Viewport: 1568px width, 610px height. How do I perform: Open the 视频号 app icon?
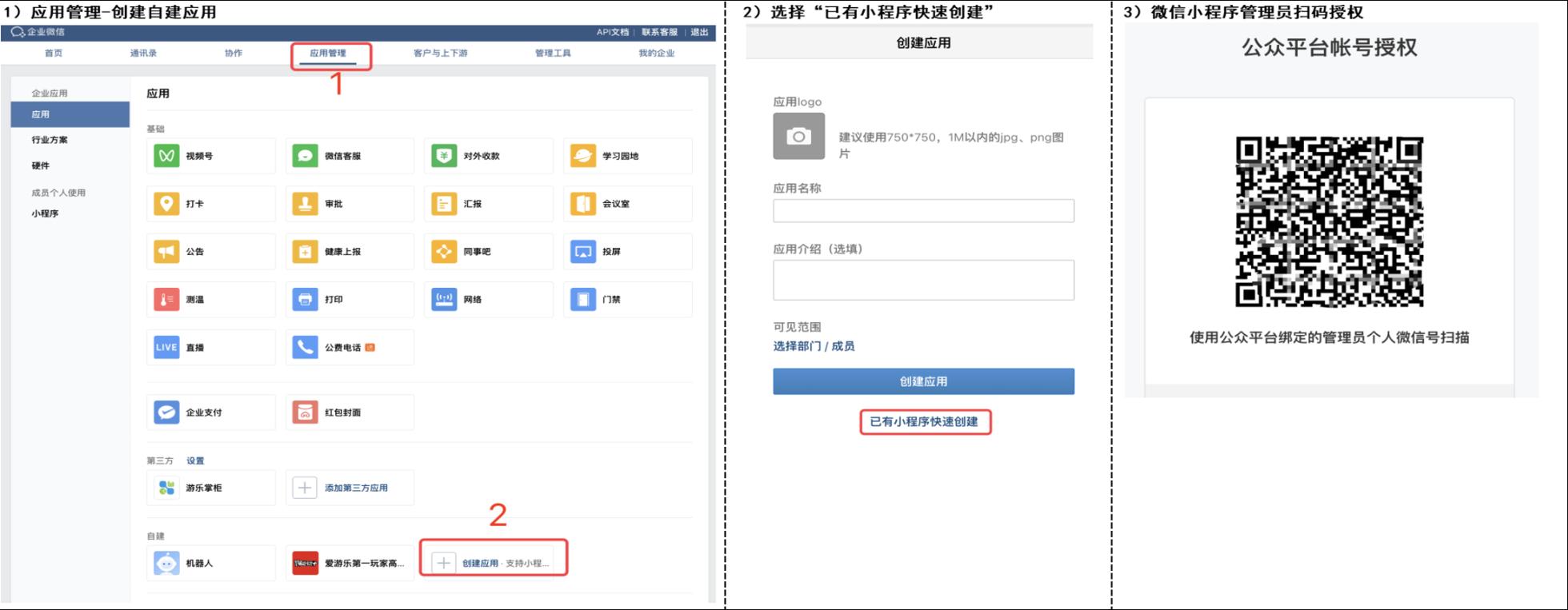[166, 155]
